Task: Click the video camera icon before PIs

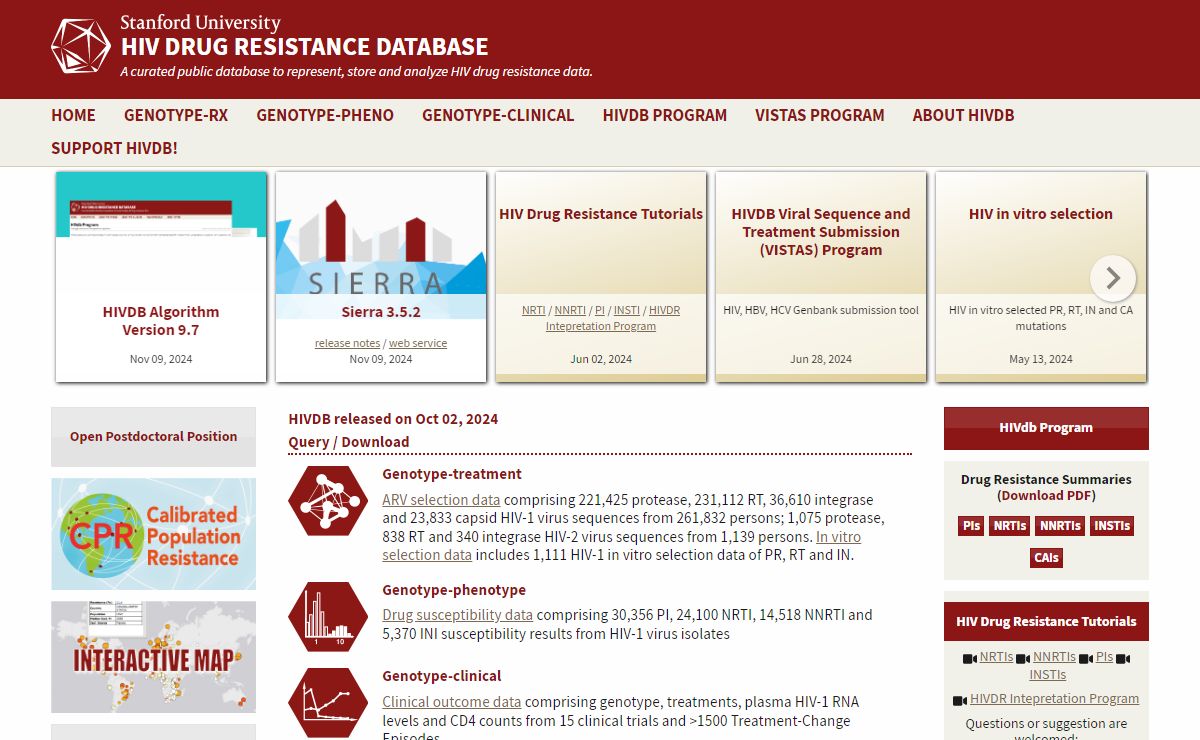Action: point(1085,659)
